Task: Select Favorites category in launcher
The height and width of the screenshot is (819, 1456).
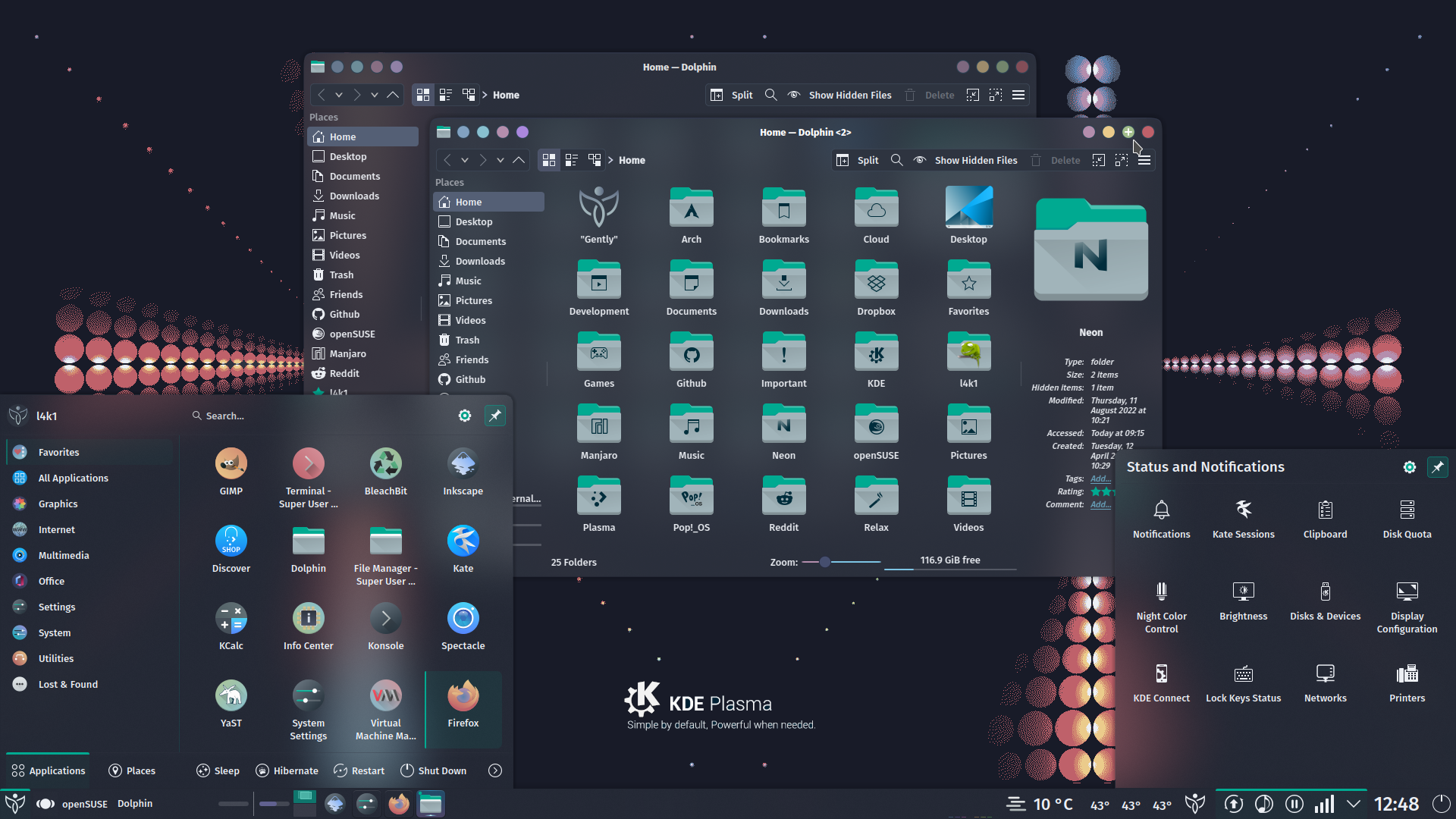Action: 89,452
